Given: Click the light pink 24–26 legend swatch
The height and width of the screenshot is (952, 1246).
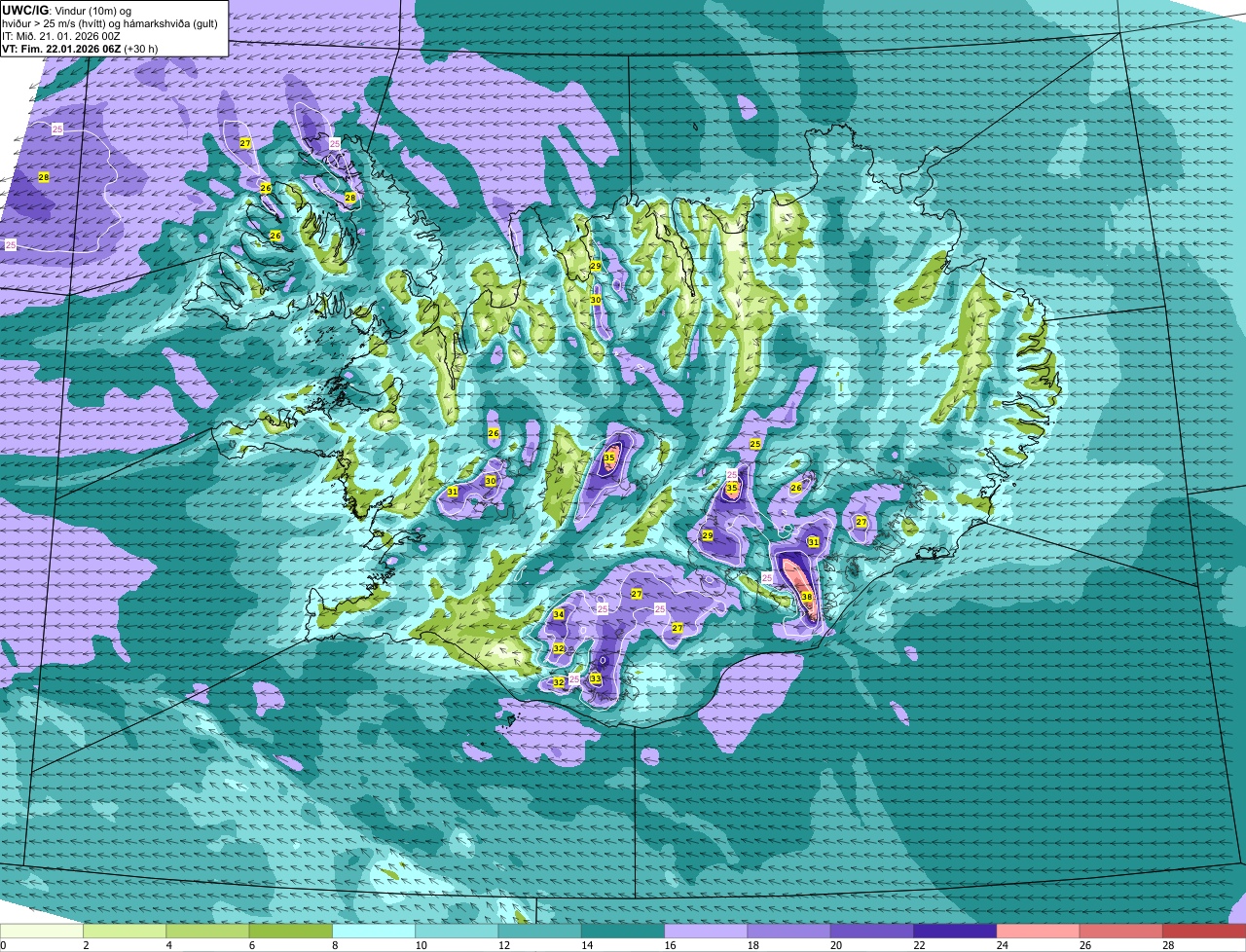Looking at the screenshot, I should 1039,931.
